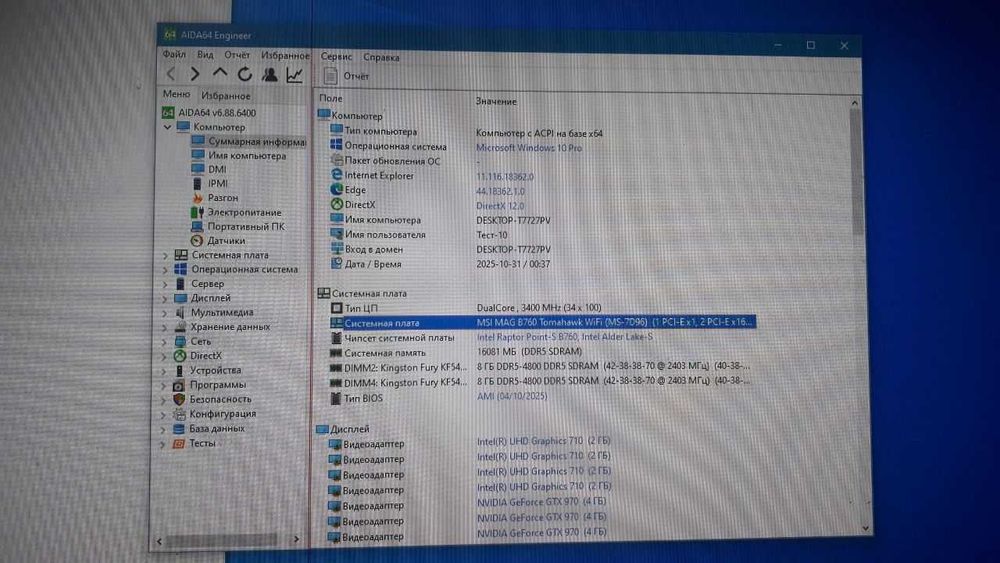
Task: Open the Сервис menu
Action: [x=336, y=57]
